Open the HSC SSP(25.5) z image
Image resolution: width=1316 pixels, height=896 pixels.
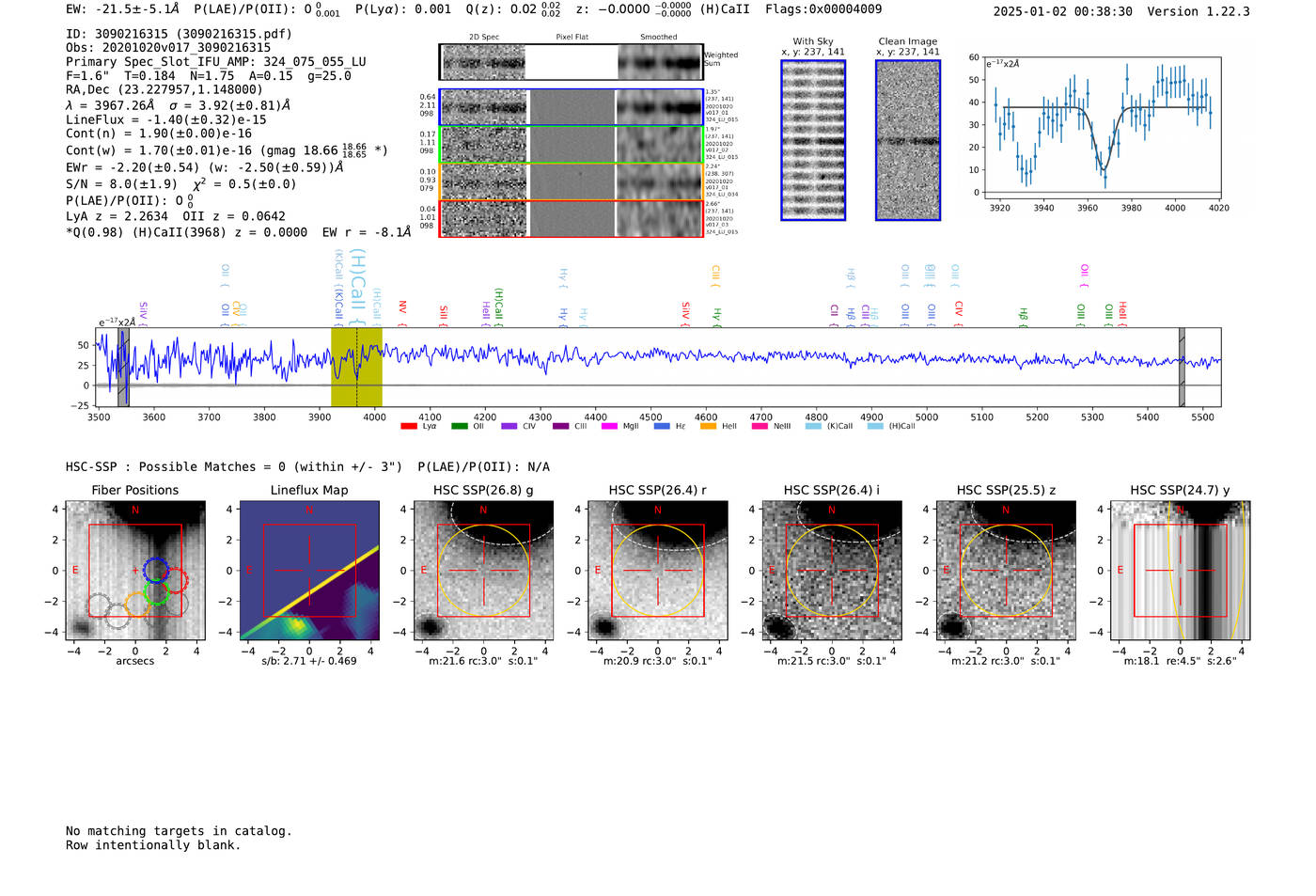pyautogui.click(x=1007, y=571)
